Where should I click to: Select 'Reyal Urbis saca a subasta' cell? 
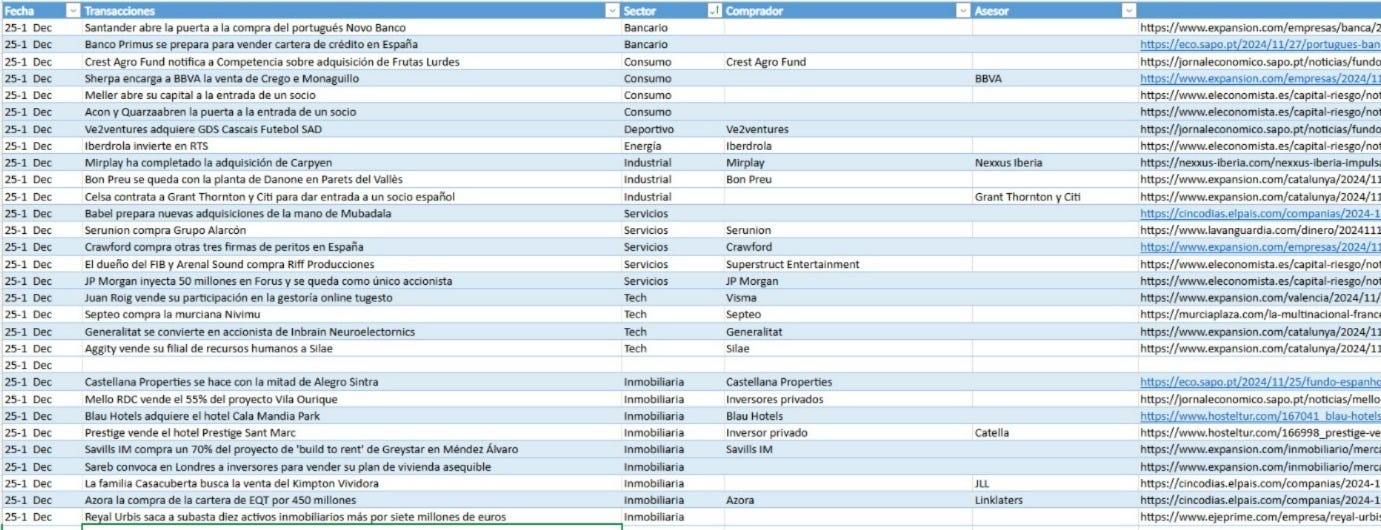(351, 517)
